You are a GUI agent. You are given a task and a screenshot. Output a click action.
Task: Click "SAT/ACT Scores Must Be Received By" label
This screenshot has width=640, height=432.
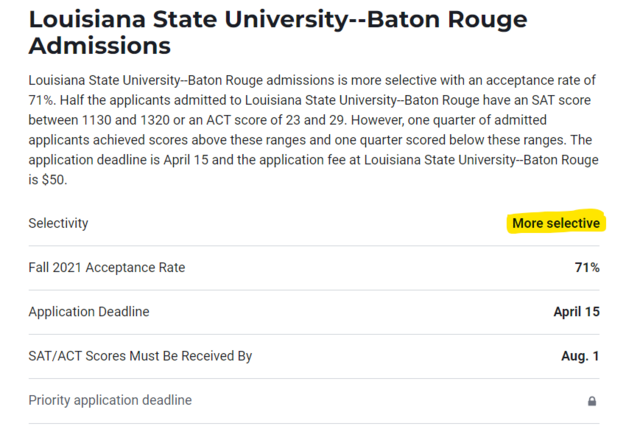140,356
